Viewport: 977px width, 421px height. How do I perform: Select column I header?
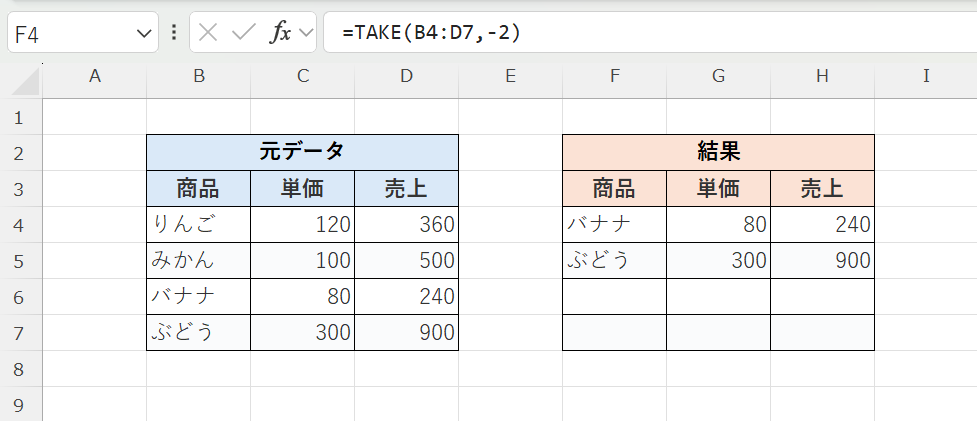926,76
